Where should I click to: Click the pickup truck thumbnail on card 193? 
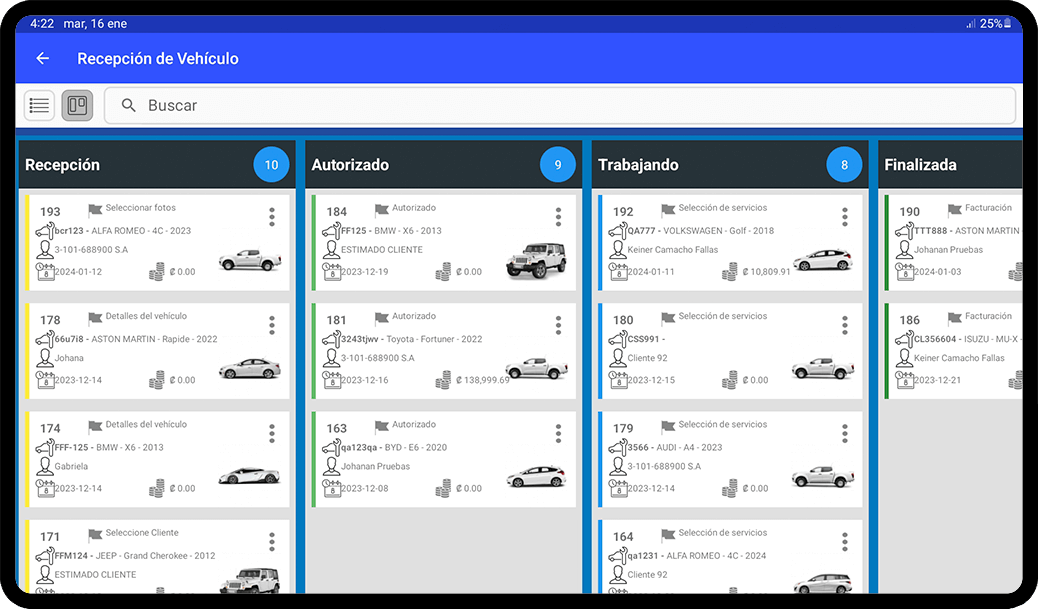(x=250, y=258)
